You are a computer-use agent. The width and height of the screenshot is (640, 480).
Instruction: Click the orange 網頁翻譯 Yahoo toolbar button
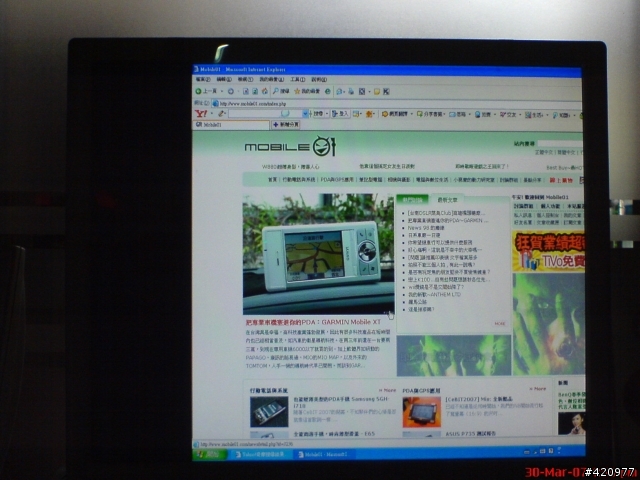(395, 114)
